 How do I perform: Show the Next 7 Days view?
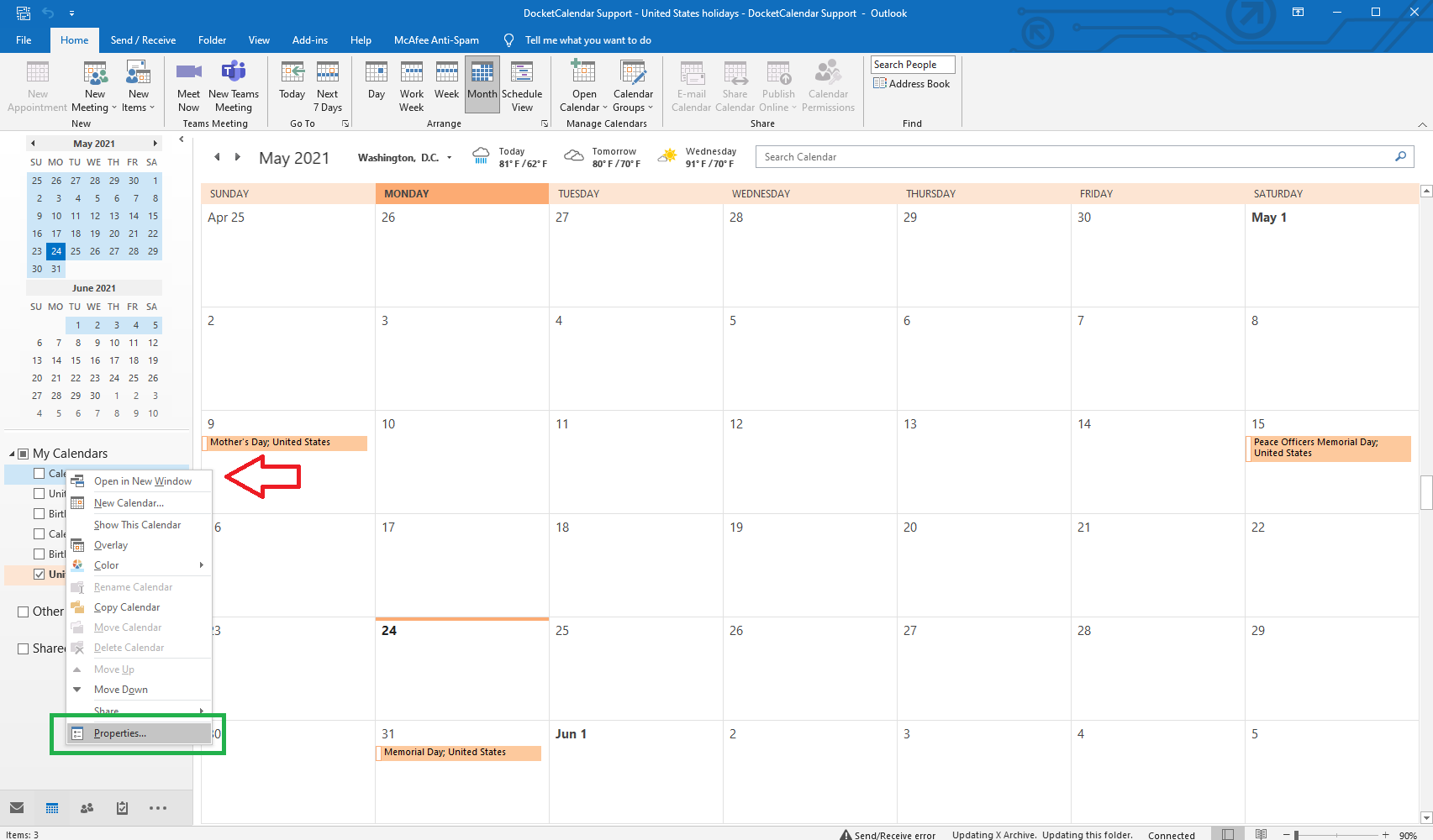tap(328, 87)
